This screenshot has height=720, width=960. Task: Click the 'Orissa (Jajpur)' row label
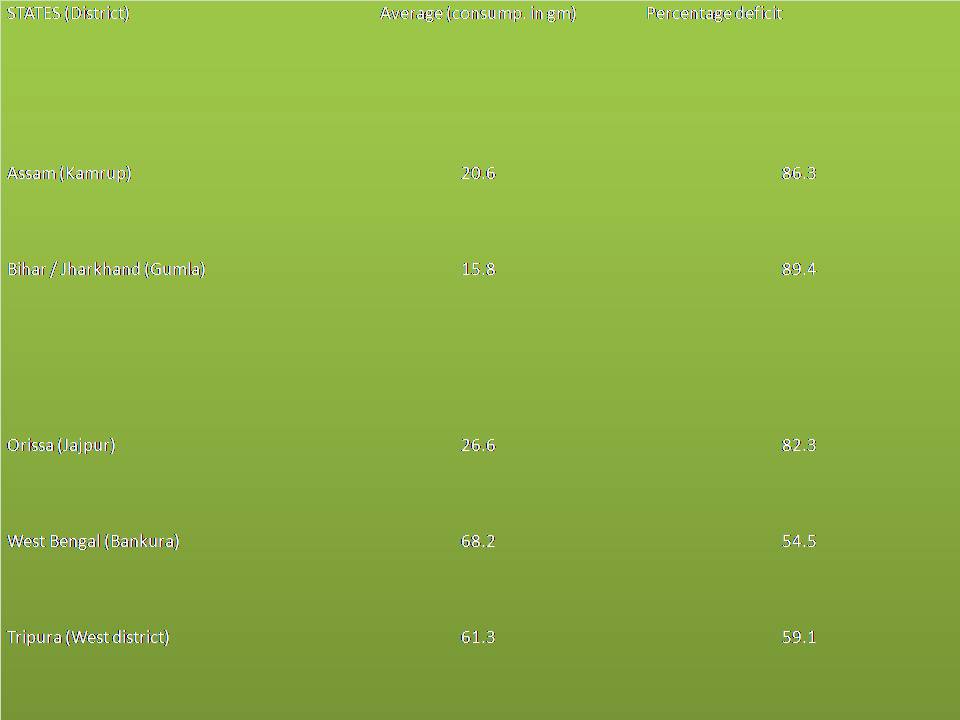(x=61, y=445)
